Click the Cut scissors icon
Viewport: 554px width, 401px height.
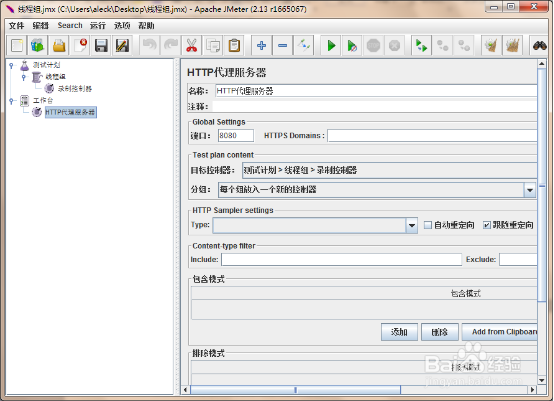click(x=192, y=46)
